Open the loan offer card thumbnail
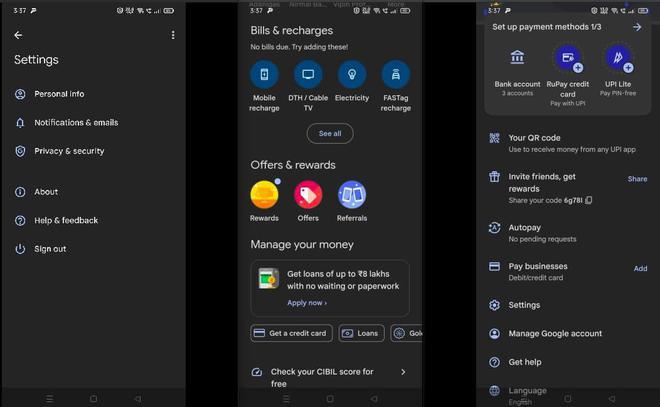The width and height of the screenshot is (660, 407). [269, 278]
